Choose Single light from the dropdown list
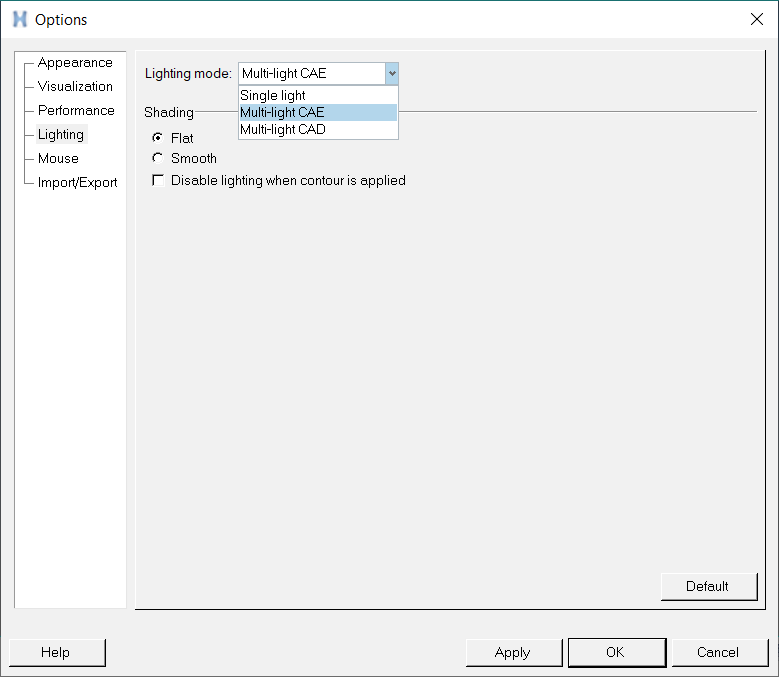This screenshot has width=779, height=677. (x=318, y=95)
